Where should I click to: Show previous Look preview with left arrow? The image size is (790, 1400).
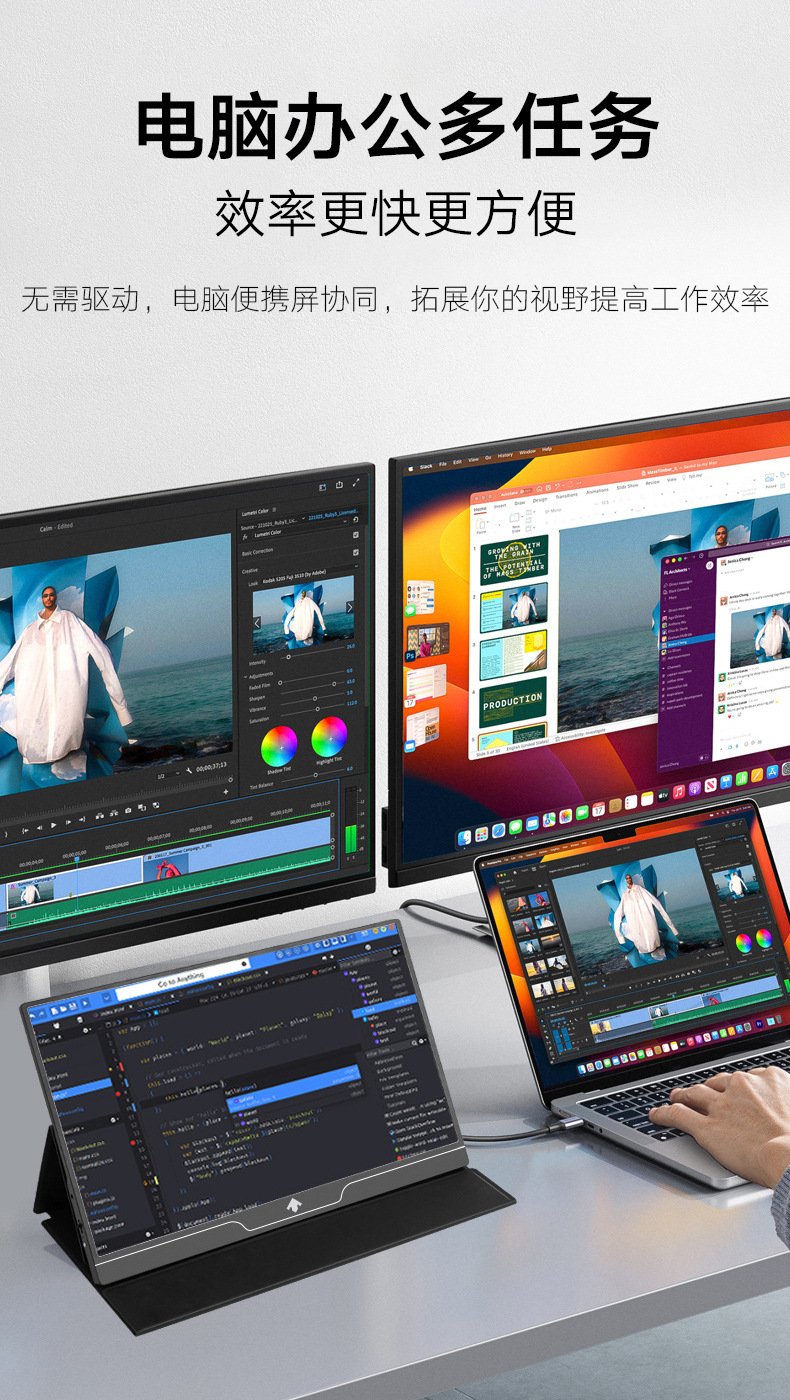[257, 623]
